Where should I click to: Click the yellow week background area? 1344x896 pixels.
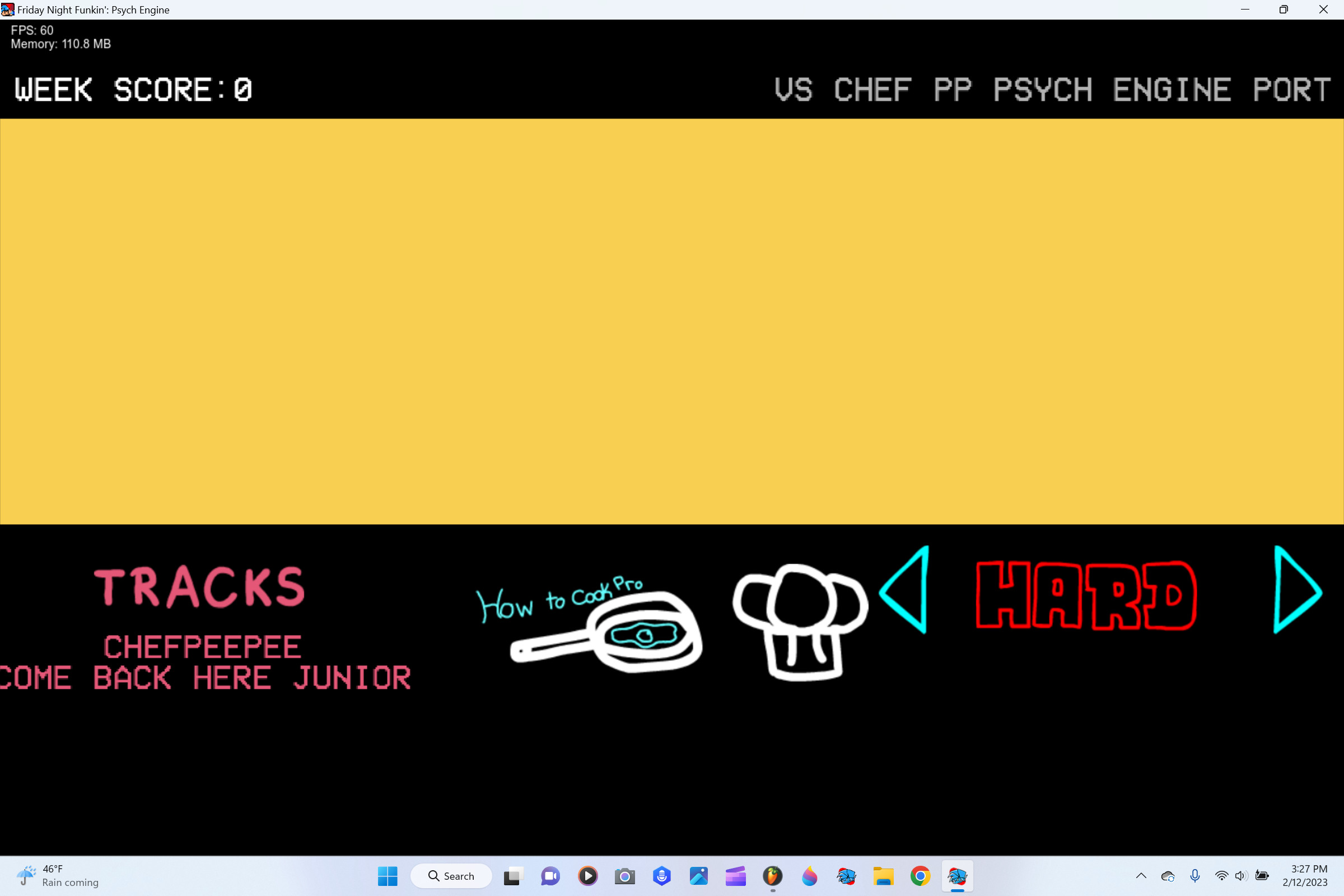671,321
